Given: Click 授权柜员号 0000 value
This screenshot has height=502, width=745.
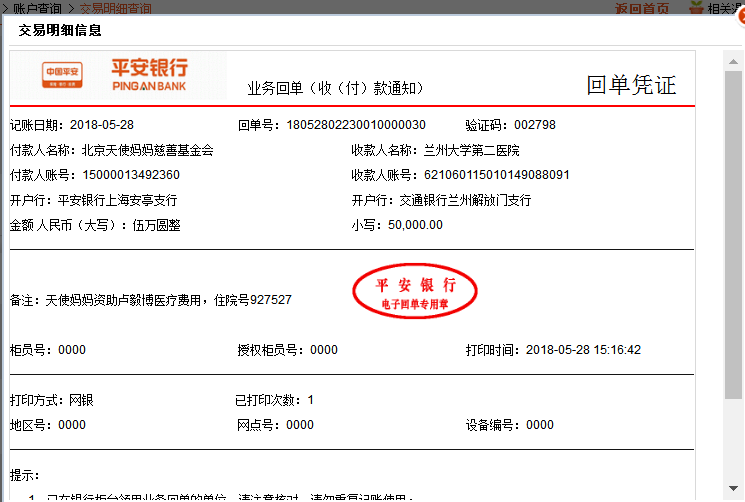Looking at the screenshot, I should (x=324, y=350).
